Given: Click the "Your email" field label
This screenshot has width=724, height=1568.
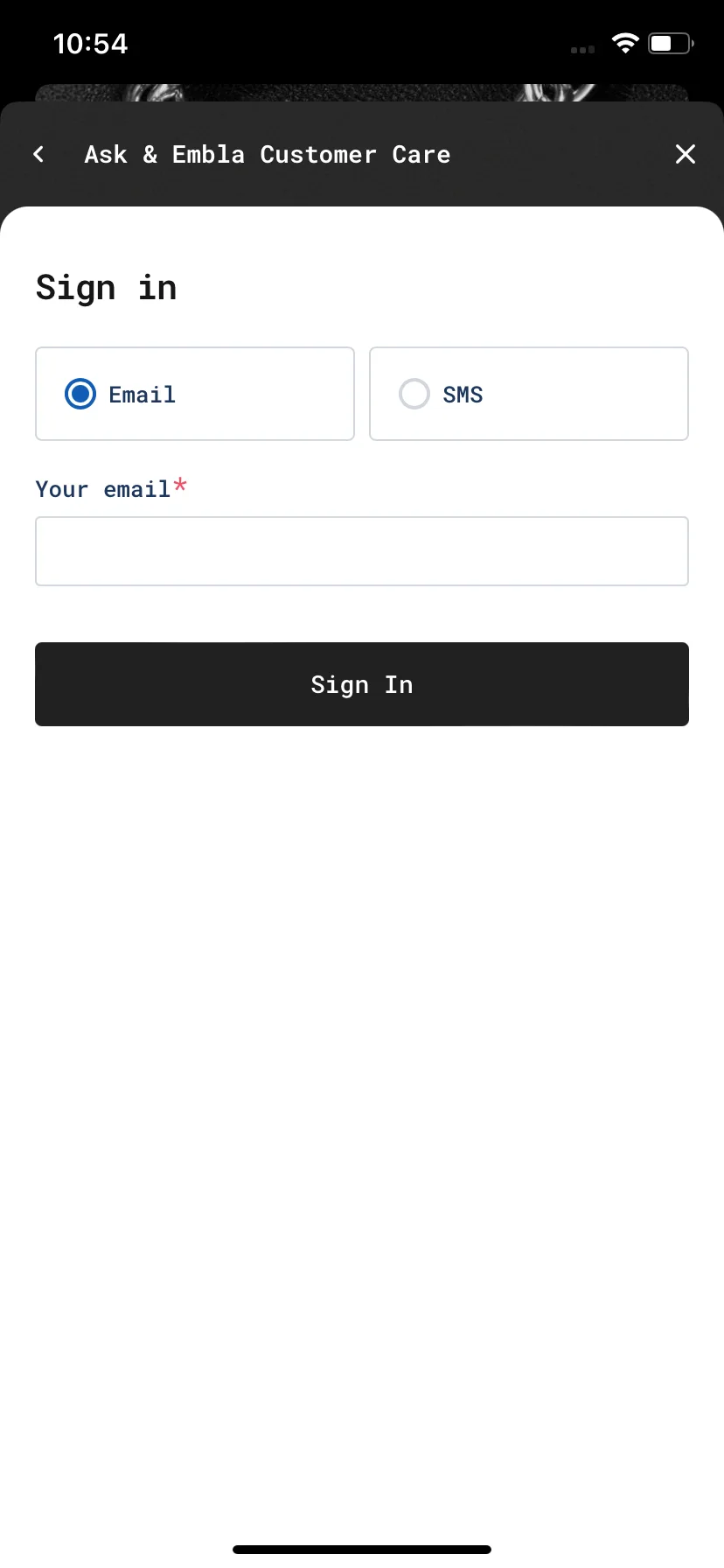Looking at the screenshot, I should [102, 489].
